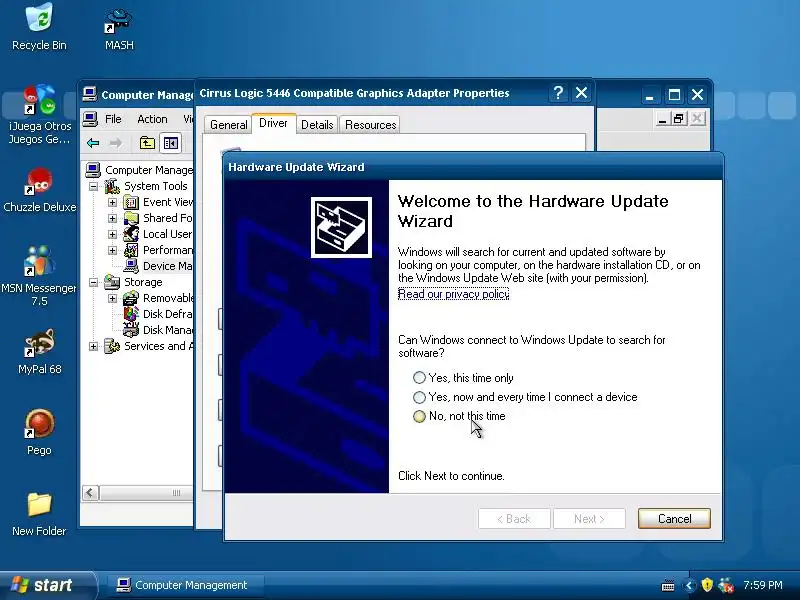This screenshot has height=600, width=800.
Task: Expand the Performance Logs tree node
Action: pyautogui.click(x=112, y=250)
